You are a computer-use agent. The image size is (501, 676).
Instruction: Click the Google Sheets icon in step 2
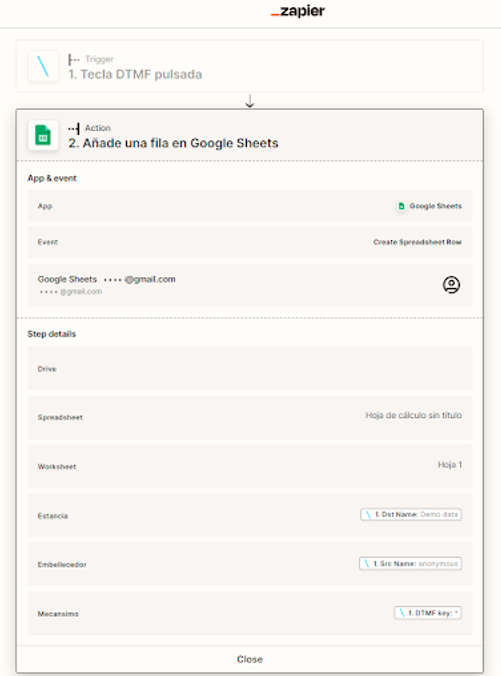click(x=43, y=135)
